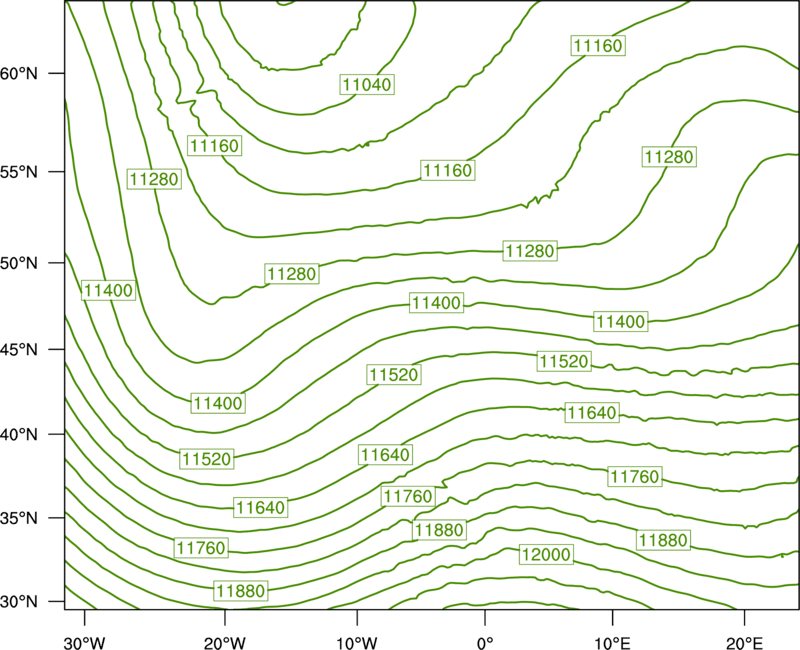This screenshot has width=800, height=650.
Task: Select the 55°N latitude axis label
Action: coord(19,172)
